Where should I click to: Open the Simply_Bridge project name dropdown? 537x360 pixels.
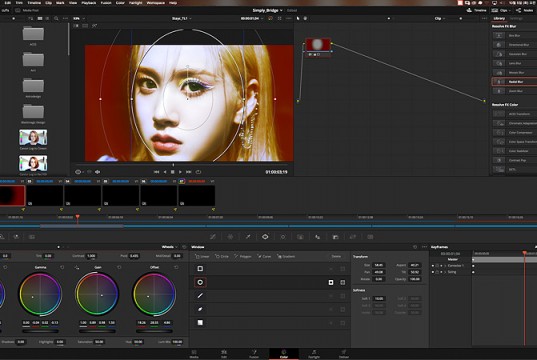pyautogui.click(x=267, y=11)
